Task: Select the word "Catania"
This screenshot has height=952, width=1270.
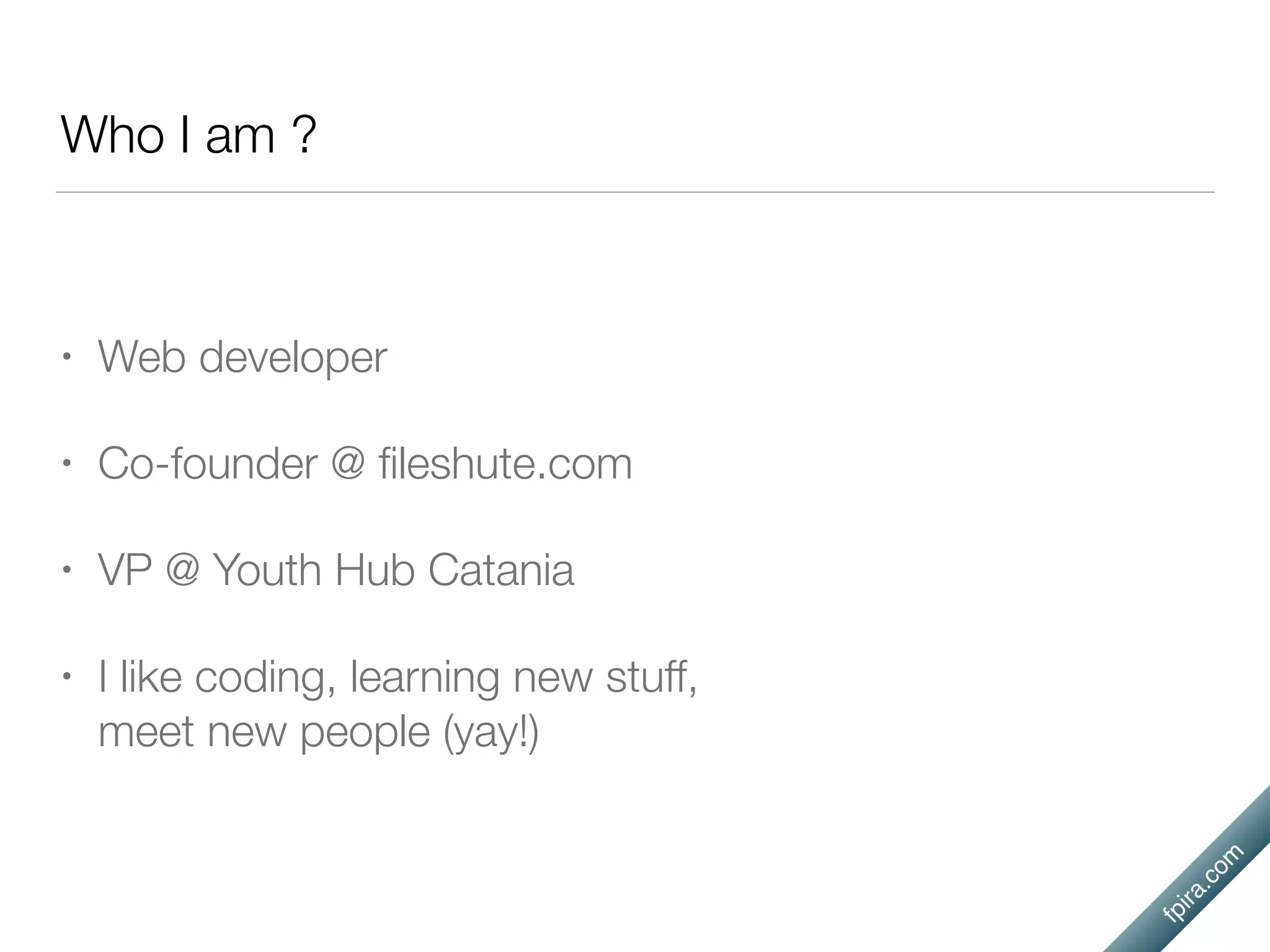Action: click(501, 570)
